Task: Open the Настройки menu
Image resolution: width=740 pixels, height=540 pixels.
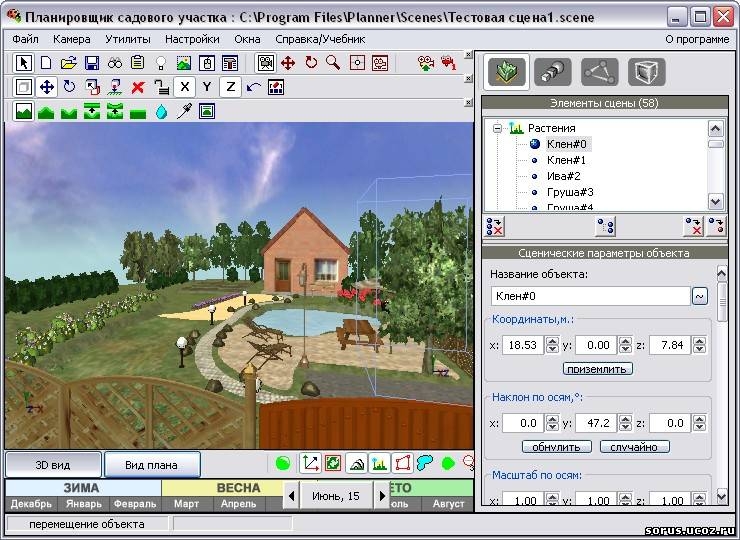Action: click(192, 39)
